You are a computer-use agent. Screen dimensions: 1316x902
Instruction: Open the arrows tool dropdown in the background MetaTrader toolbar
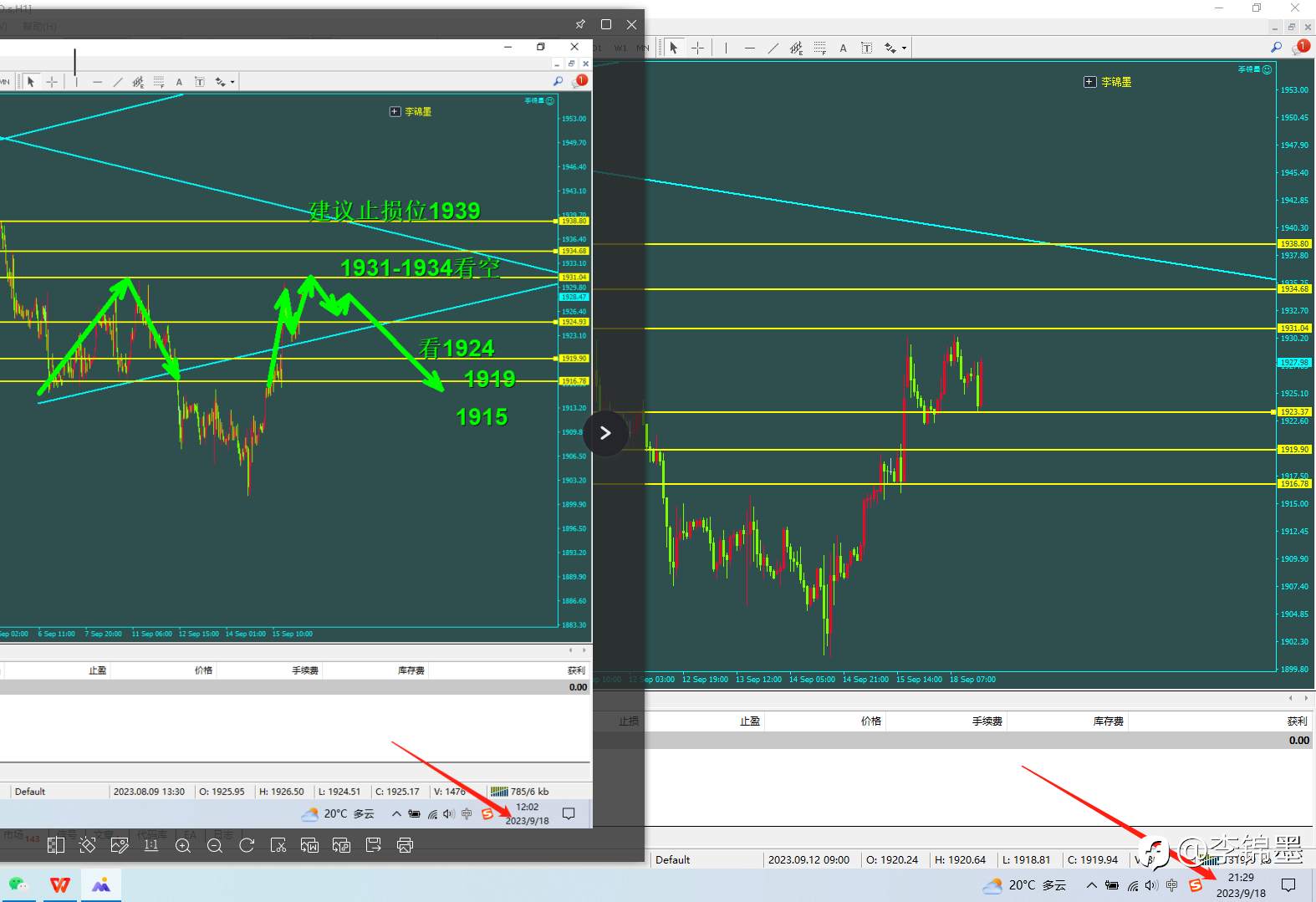[x=904, y=48]
